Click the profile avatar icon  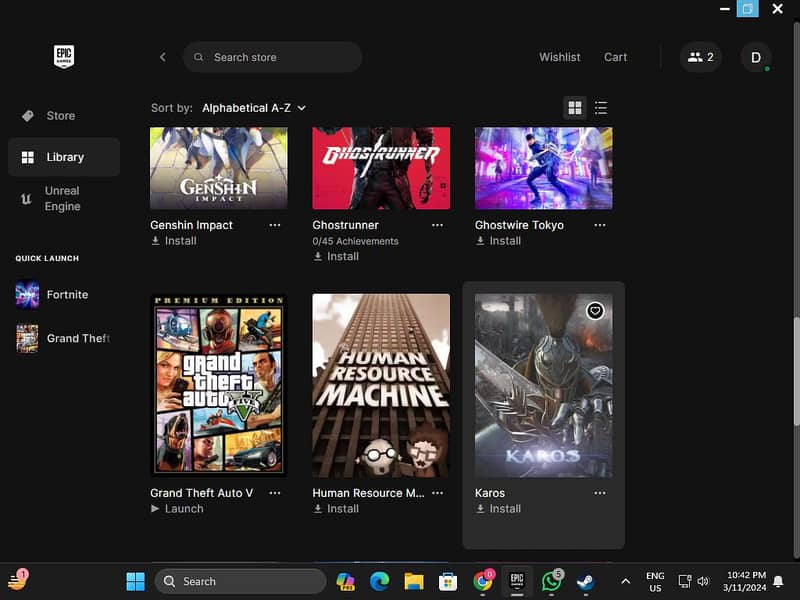point(756,57)
